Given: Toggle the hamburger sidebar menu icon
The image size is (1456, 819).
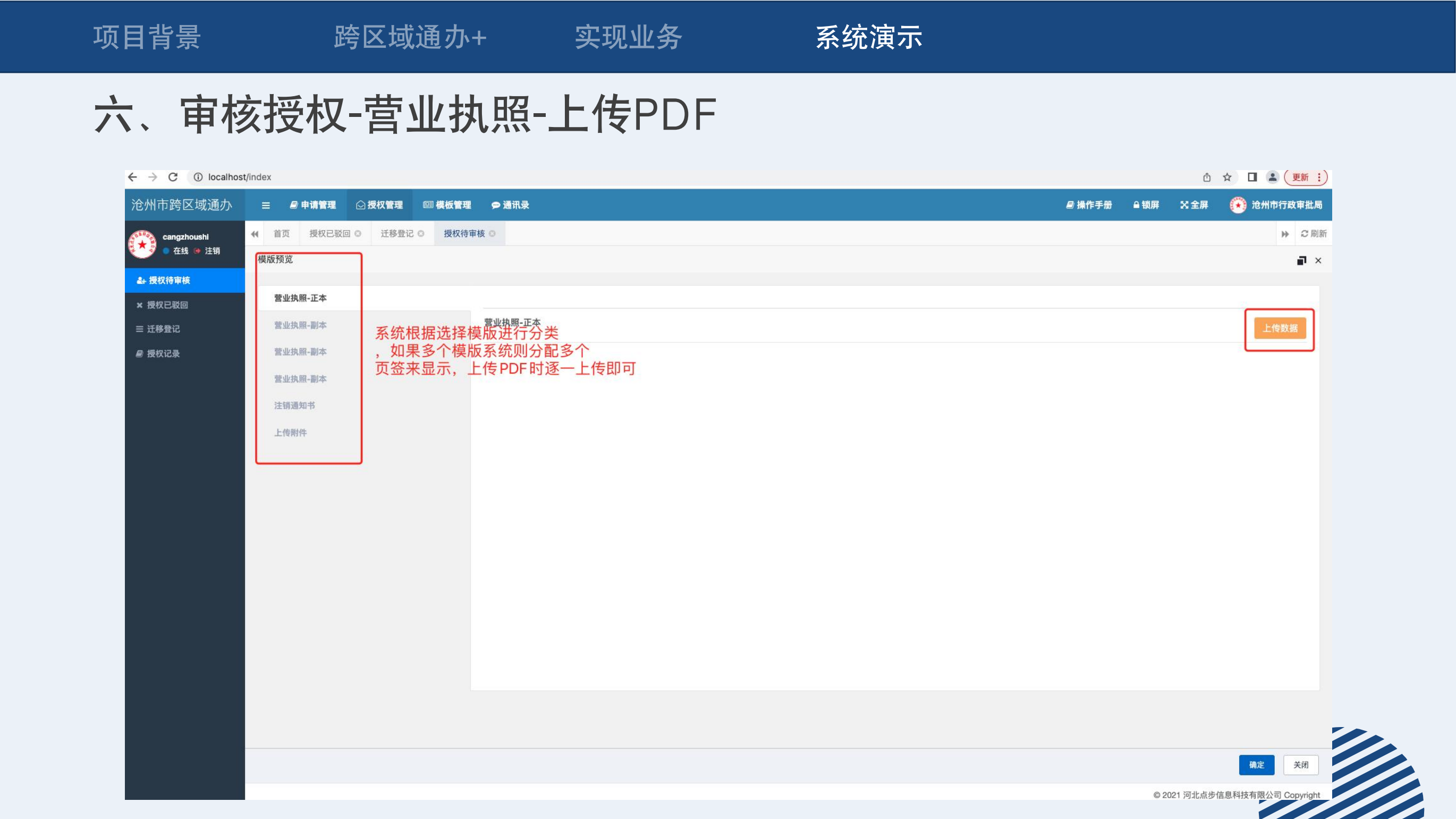Looking at the screenshot, I should click(x=266, y=205).
